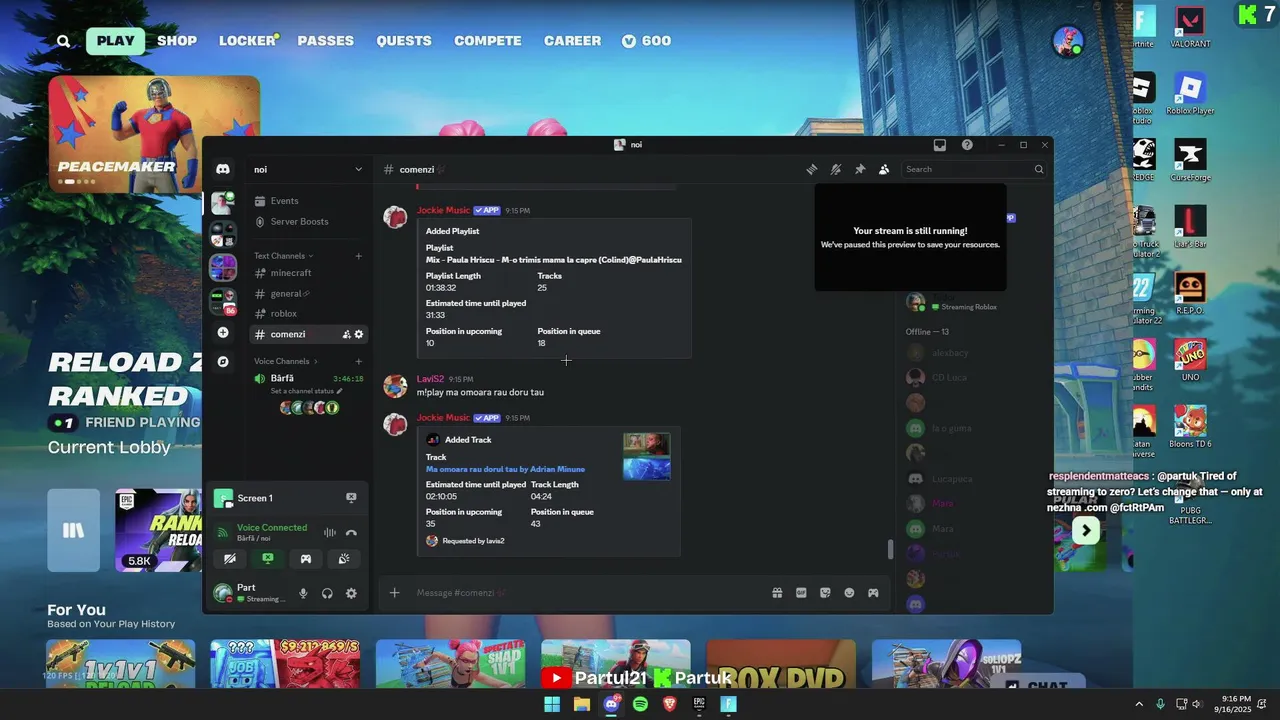Open the Valorant desktop shortcut
The height and width of the screenshot is (720, 1280).
(x=1190, y=27)
